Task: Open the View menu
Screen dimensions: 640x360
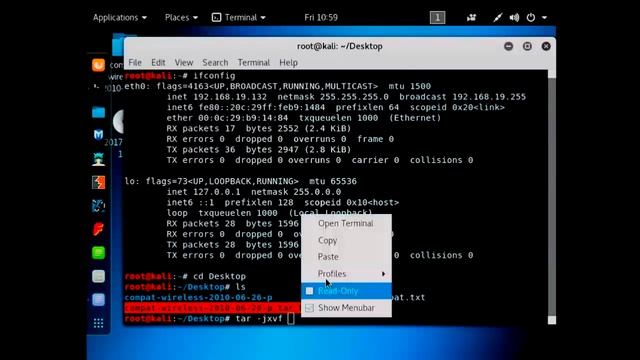Action: (184, 62)
